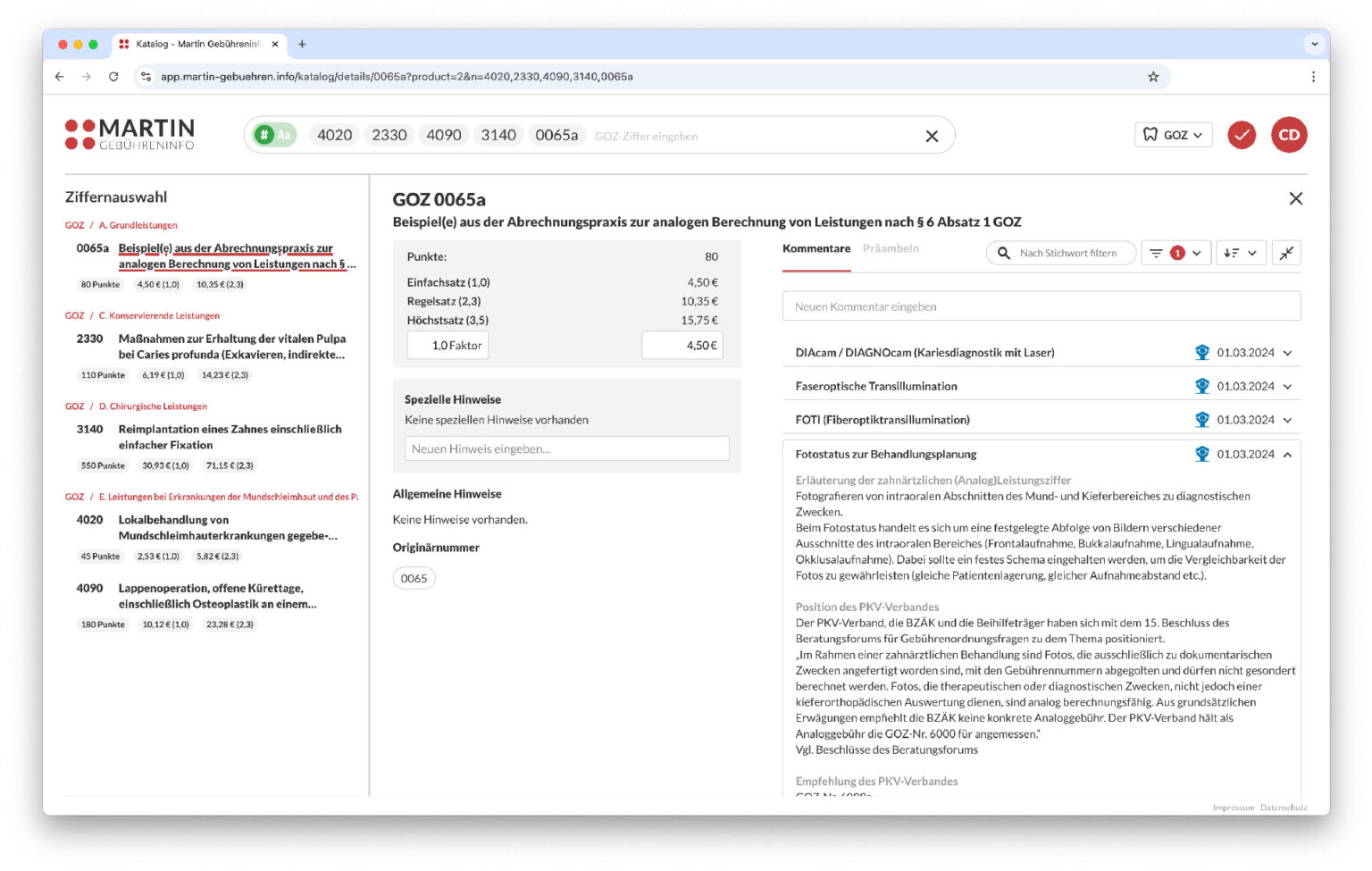1372x871 pixels.
Task: Close the GOZ 0065a detail panel
Action: pos(1295,198)
